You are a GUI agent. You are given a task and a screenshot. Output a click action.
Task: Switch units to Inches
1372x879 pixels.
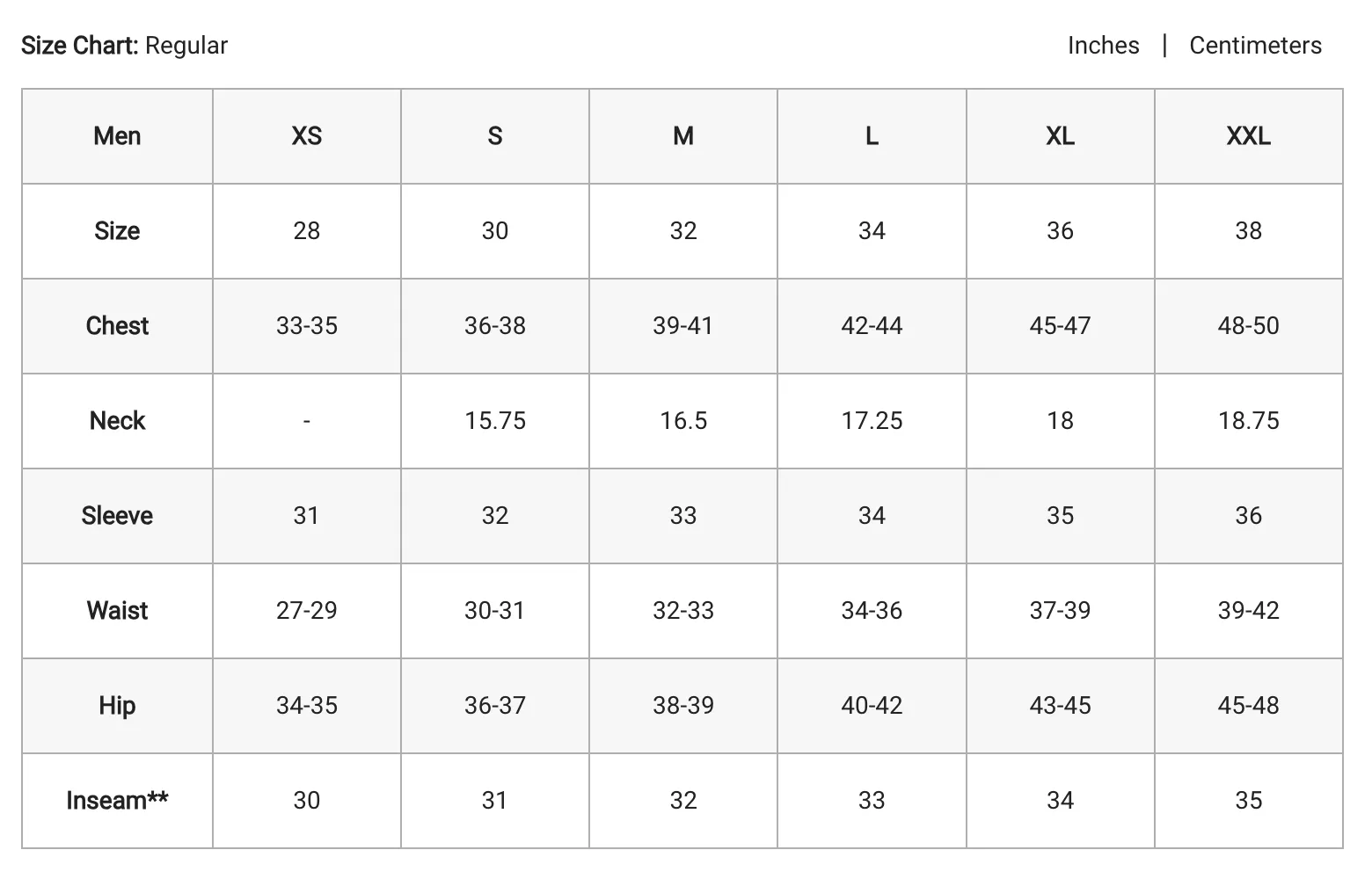(x=1103, y=46)
